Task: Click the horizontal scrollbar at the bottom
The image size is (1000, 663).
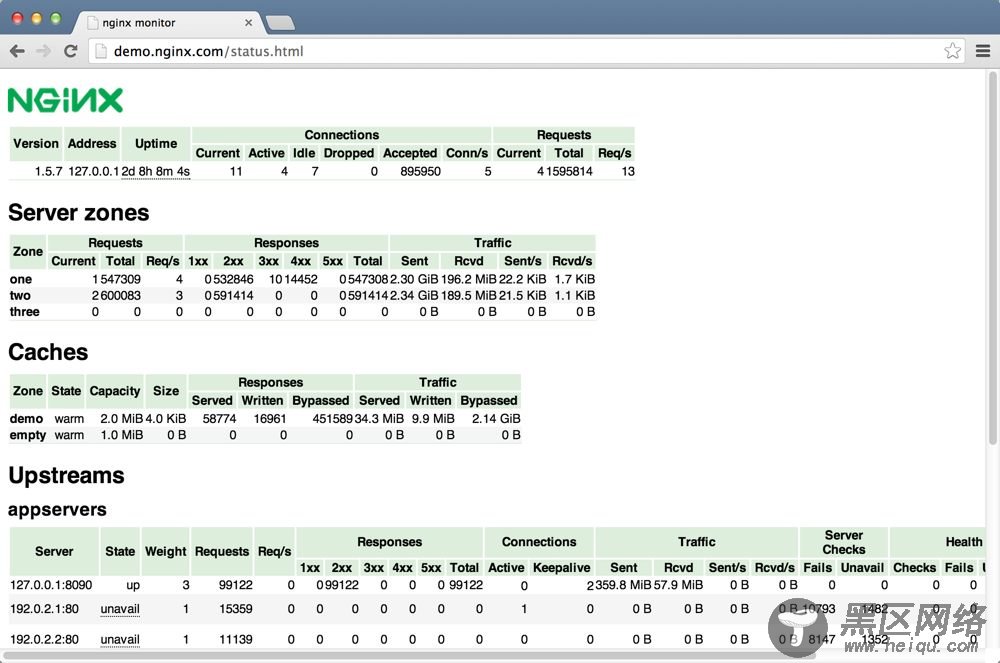Action: click(408, 655)
